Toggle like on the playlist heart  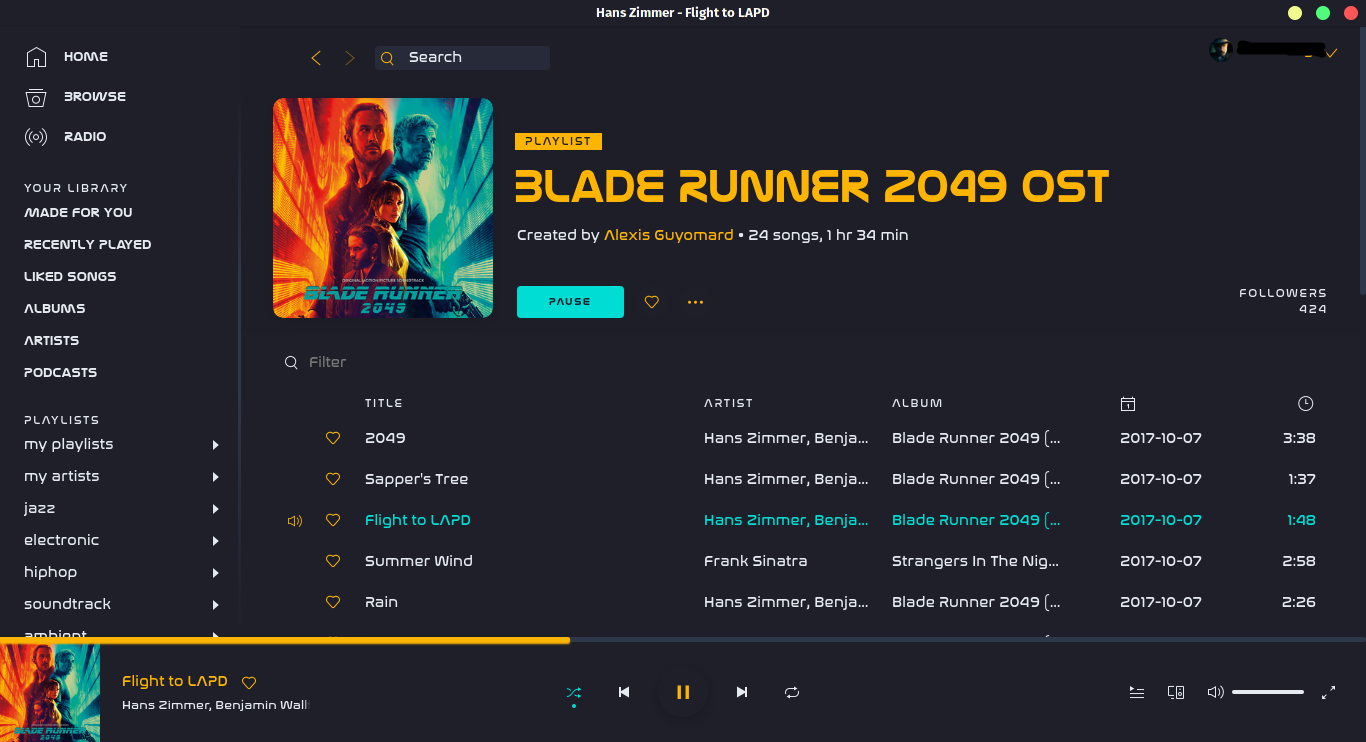652,302
